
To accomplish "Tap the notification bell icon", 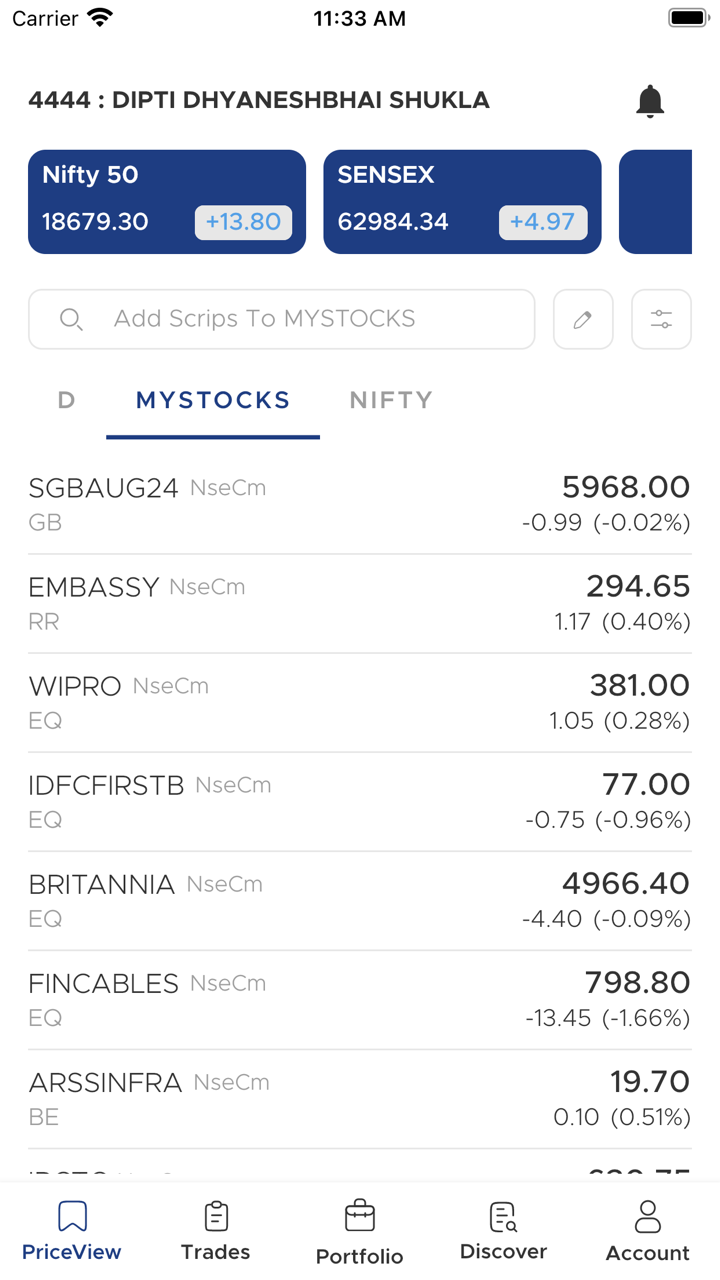I will pos(650,101).
